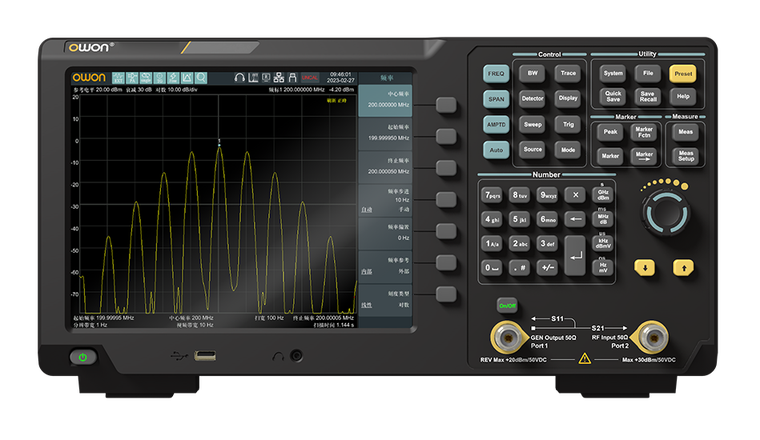Push the Peak marker key
Screen dimensions: 760x440
click(x=610, y=132)
